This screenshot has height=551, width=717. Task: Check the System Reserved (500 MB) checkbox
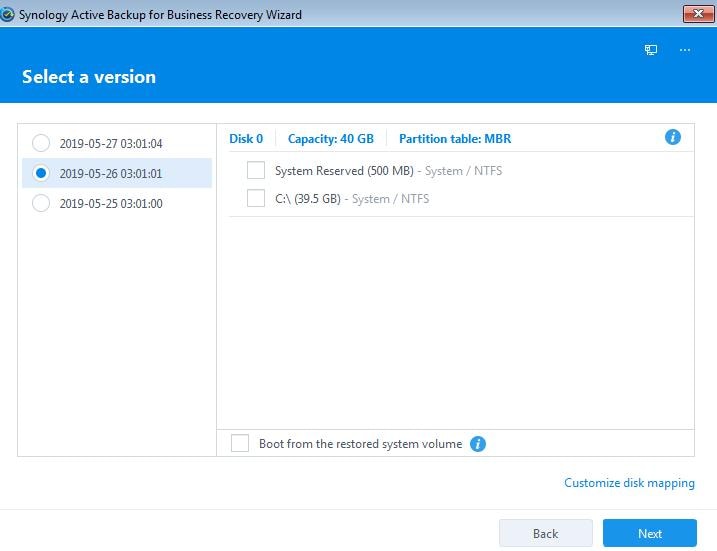256,170
